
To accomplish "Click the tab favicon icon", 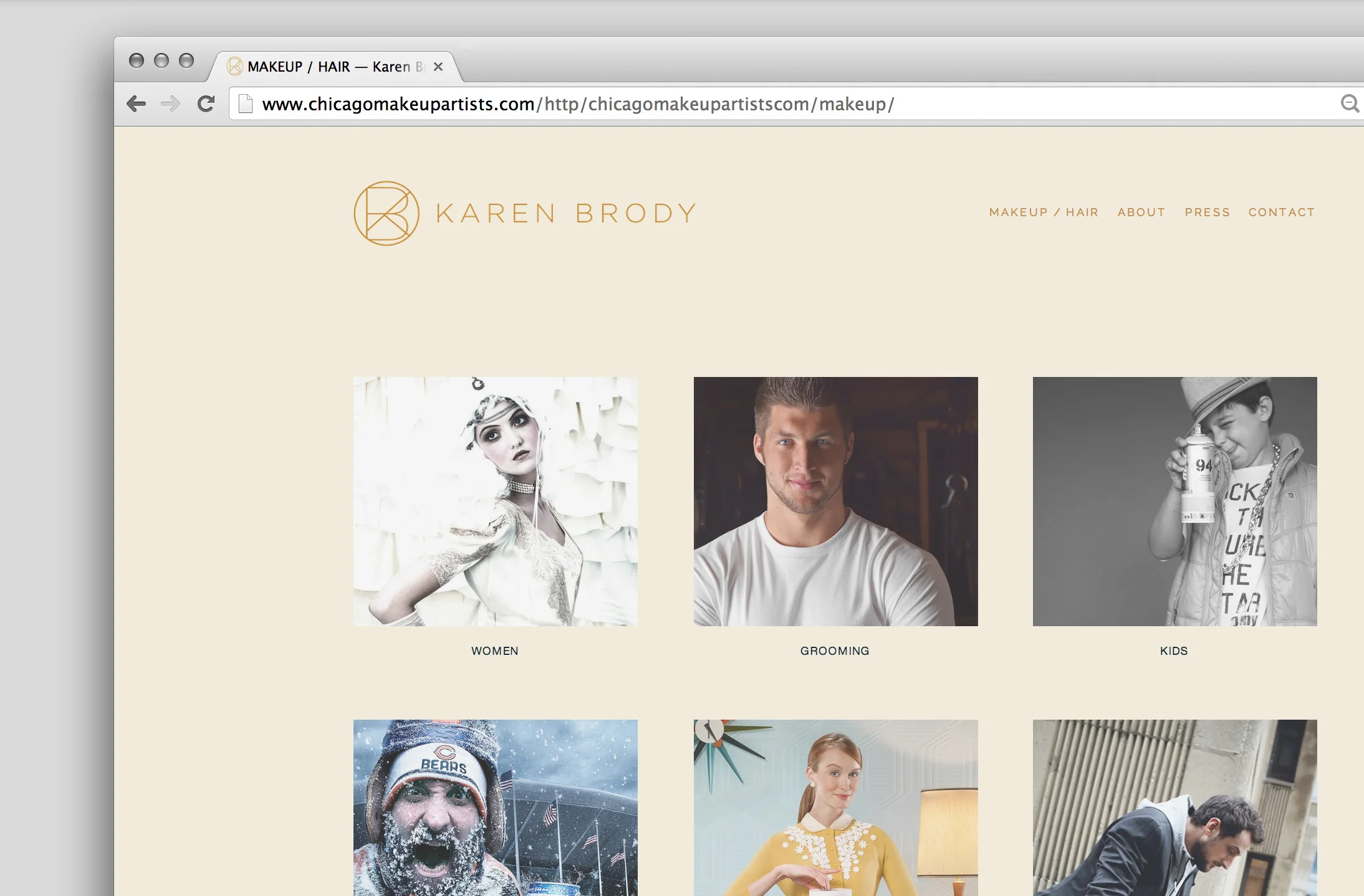I will point(234,67).
